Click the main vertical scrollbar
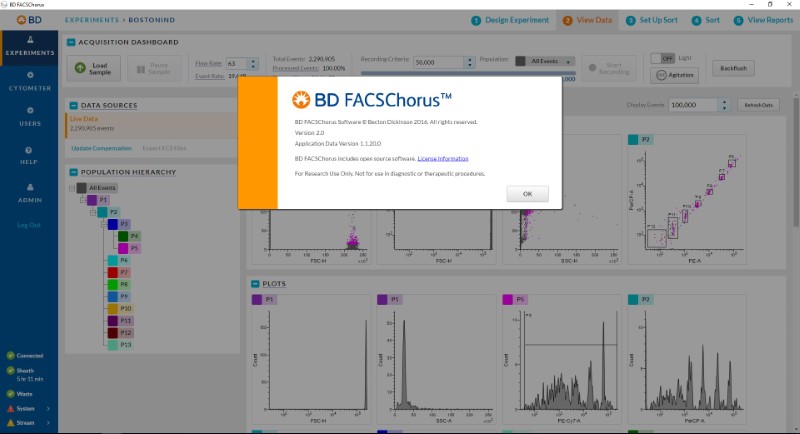800x434 pixels. pos(796,161)
